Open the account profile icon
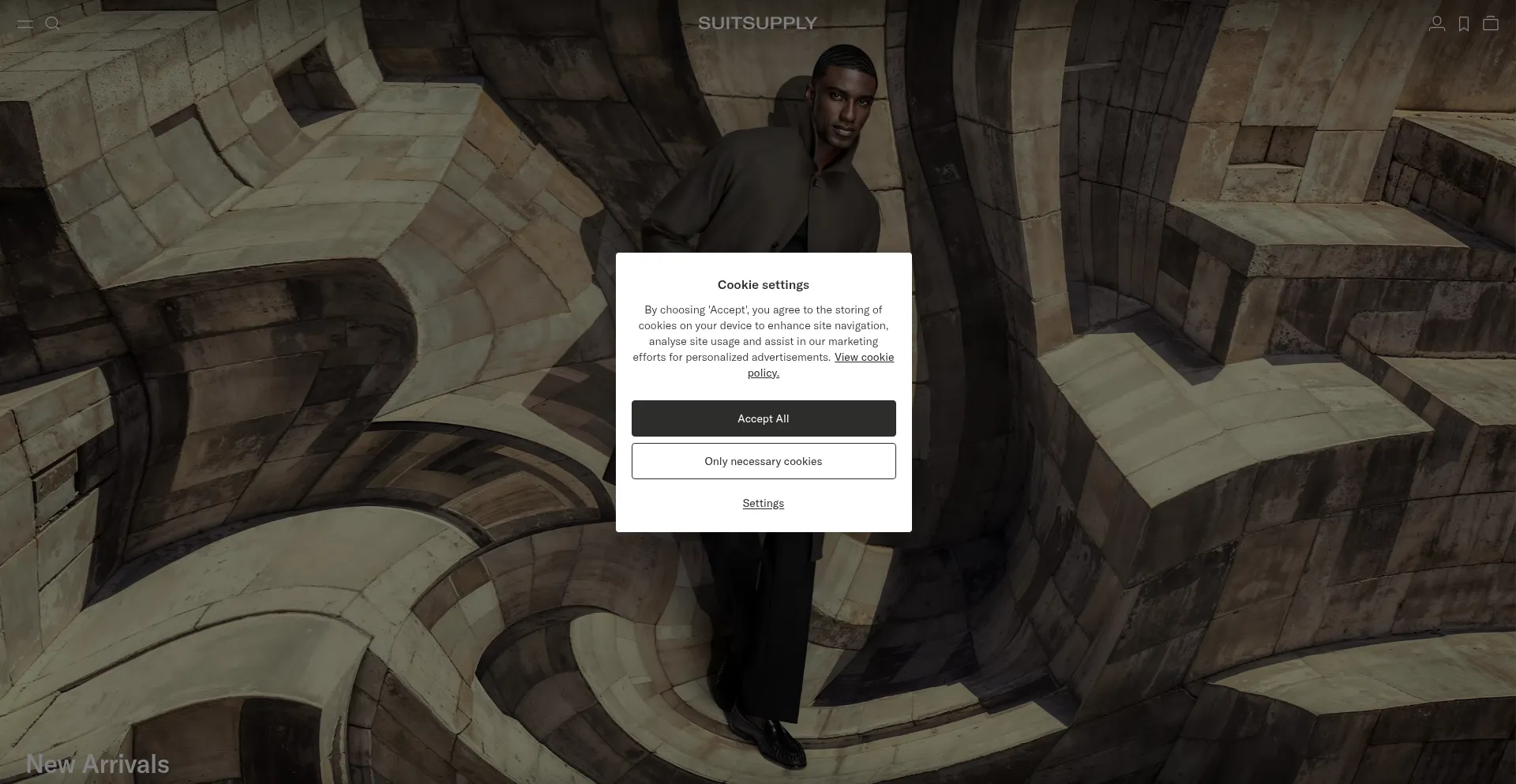1516x784 pixels. click(1436, 24)
